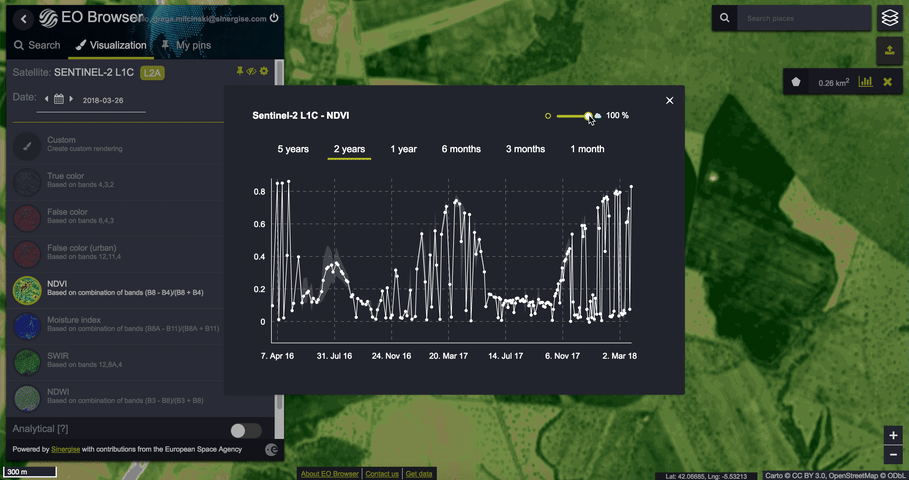Select the Custom rendering layer
Viewport: 909px width, 480px height.
[116, 144]
